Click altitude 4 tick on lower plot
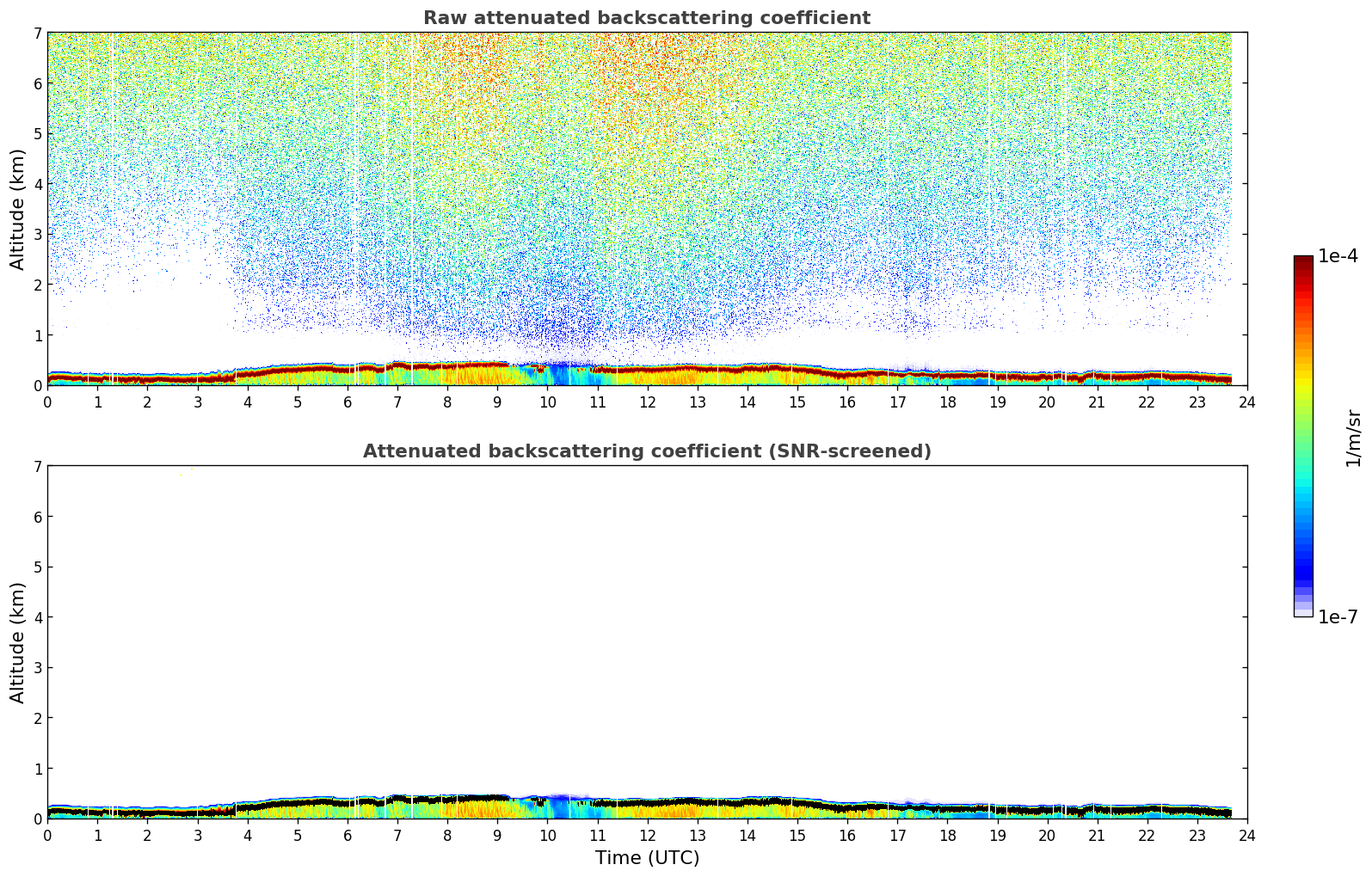 point(37,617)
